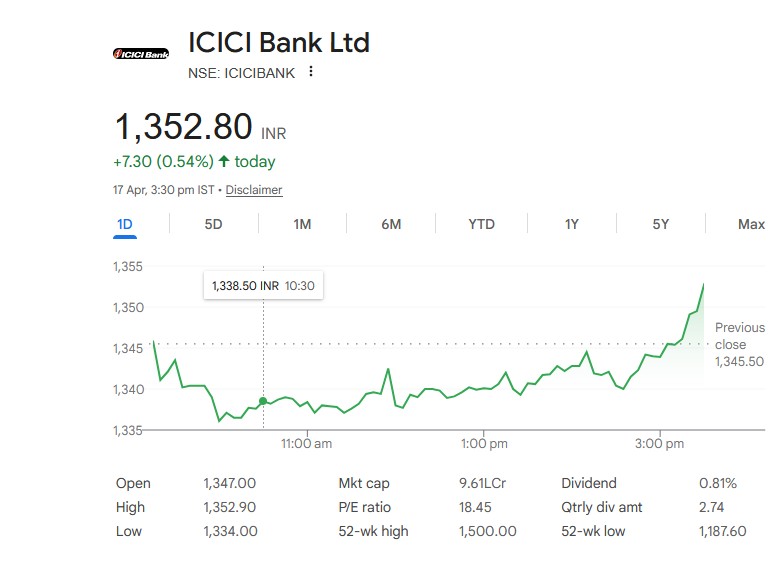Image resolution: width=780 pixels, height=580 pixels.
Task: Click the 1,338.50 INR chart tooltip
Action: point(263,285)
